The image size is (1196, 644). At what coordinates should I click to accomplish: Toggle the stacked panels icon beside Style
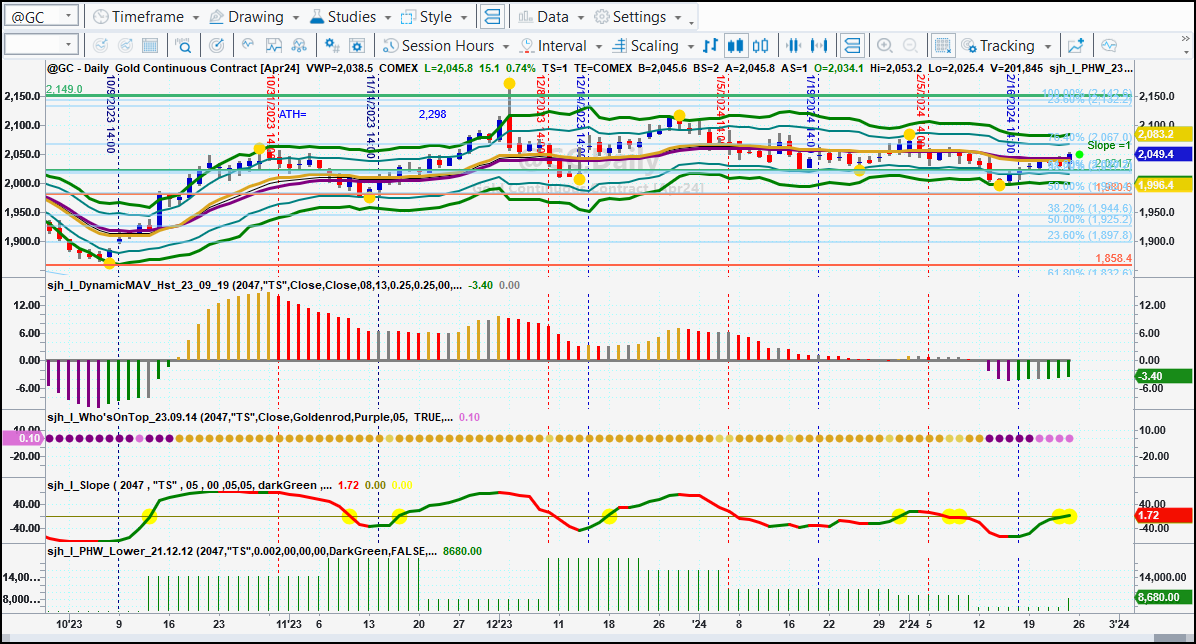pos(493,17)
